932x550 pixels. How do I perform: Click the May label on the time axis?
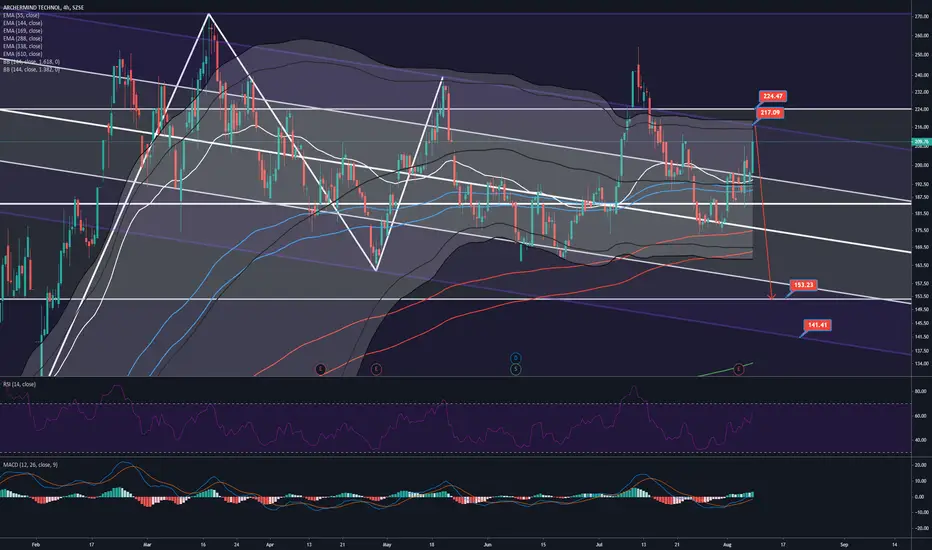tap(388, 544)
